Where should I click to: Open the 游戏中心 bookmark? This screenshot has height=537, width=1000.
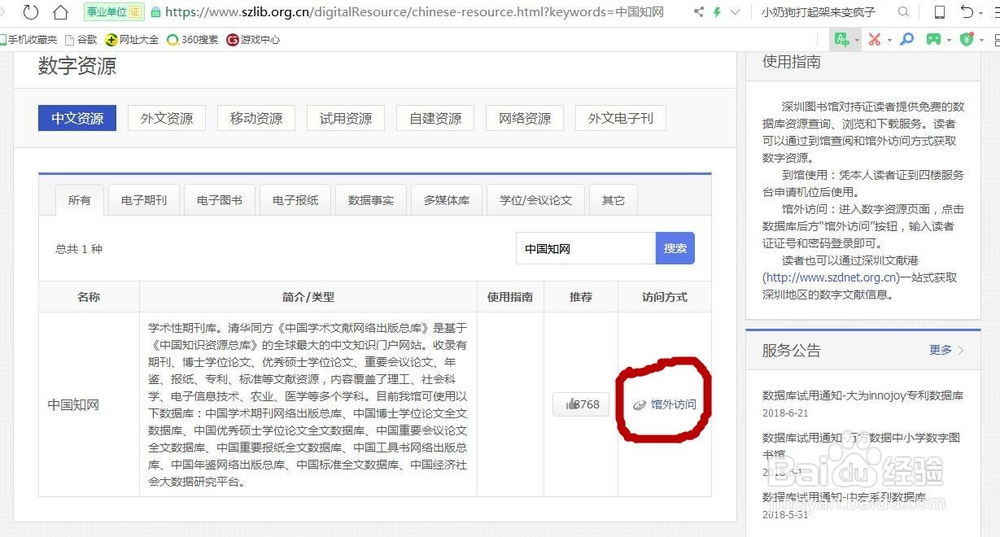(x=253, y=40)
